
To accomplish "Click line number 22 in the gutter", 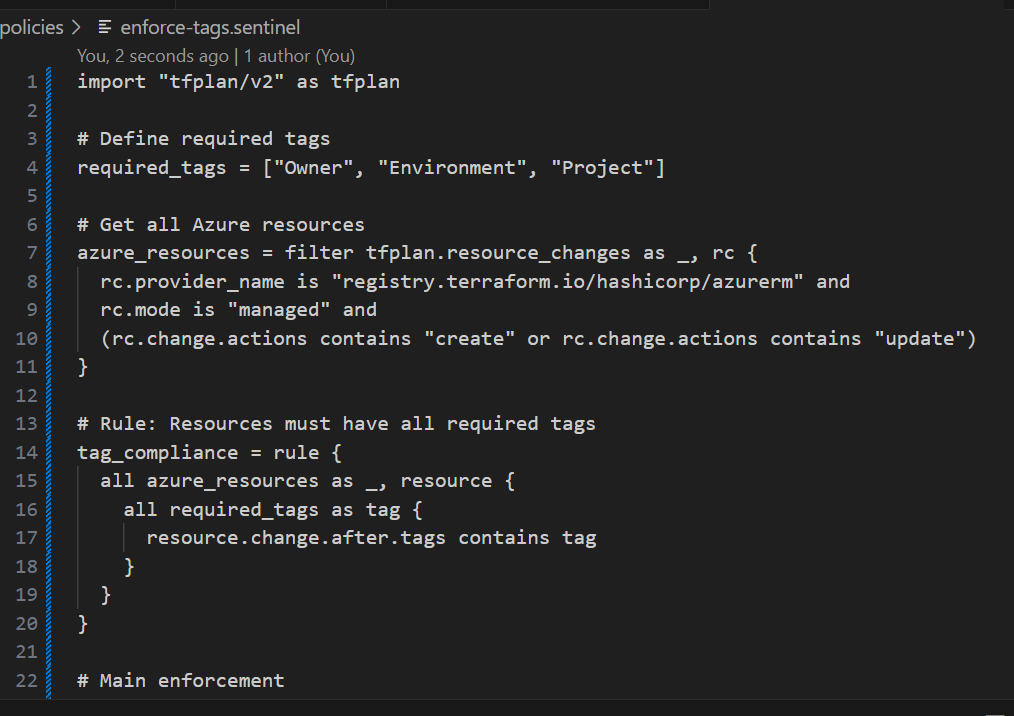I will (27, 681).
